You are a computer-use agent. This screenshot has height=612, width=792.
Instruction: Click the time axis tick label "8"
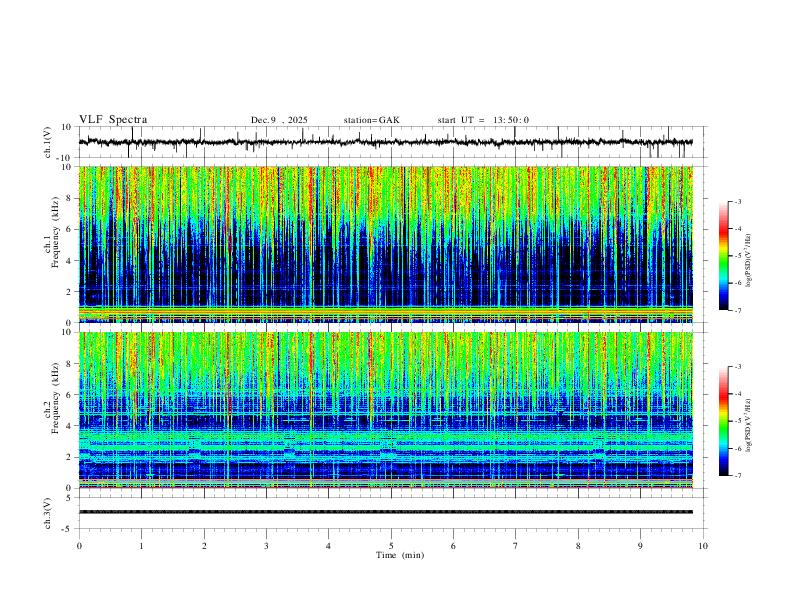pyautogui.click(x=578, y=546)
